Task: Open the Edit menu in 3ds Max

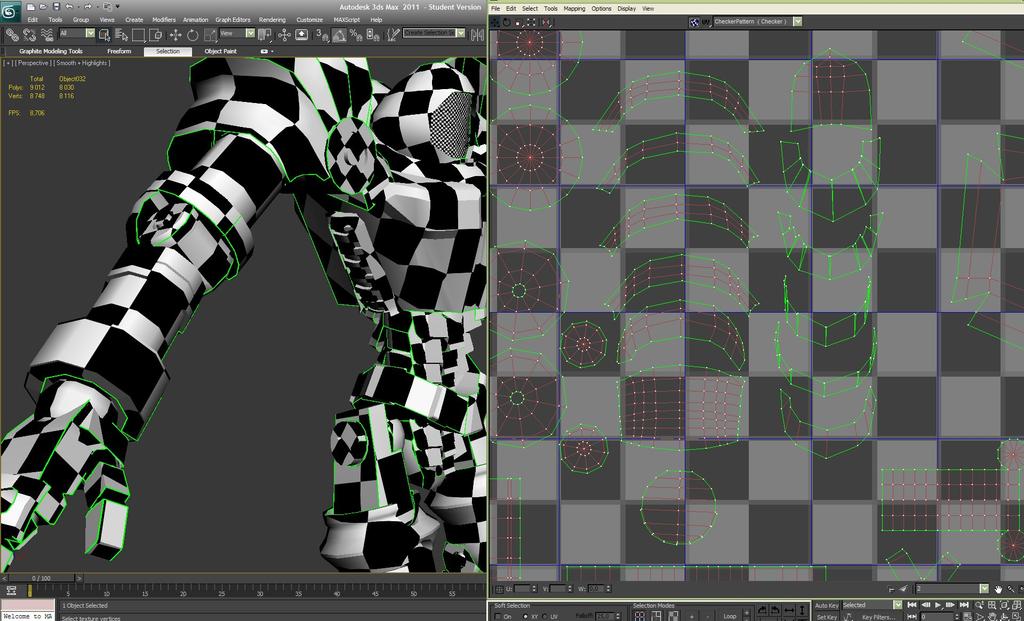Action: pyautogui.click(x=33, y=20)
